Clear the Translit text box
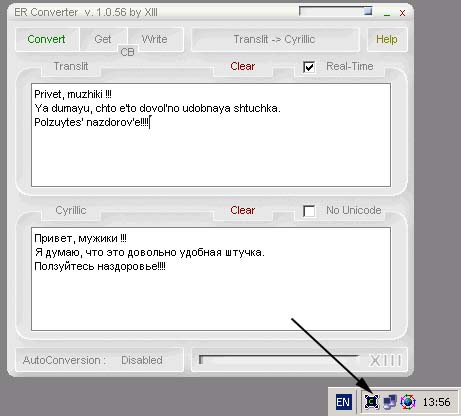Viewport: 461px width, 416px height. click(243, 66)
